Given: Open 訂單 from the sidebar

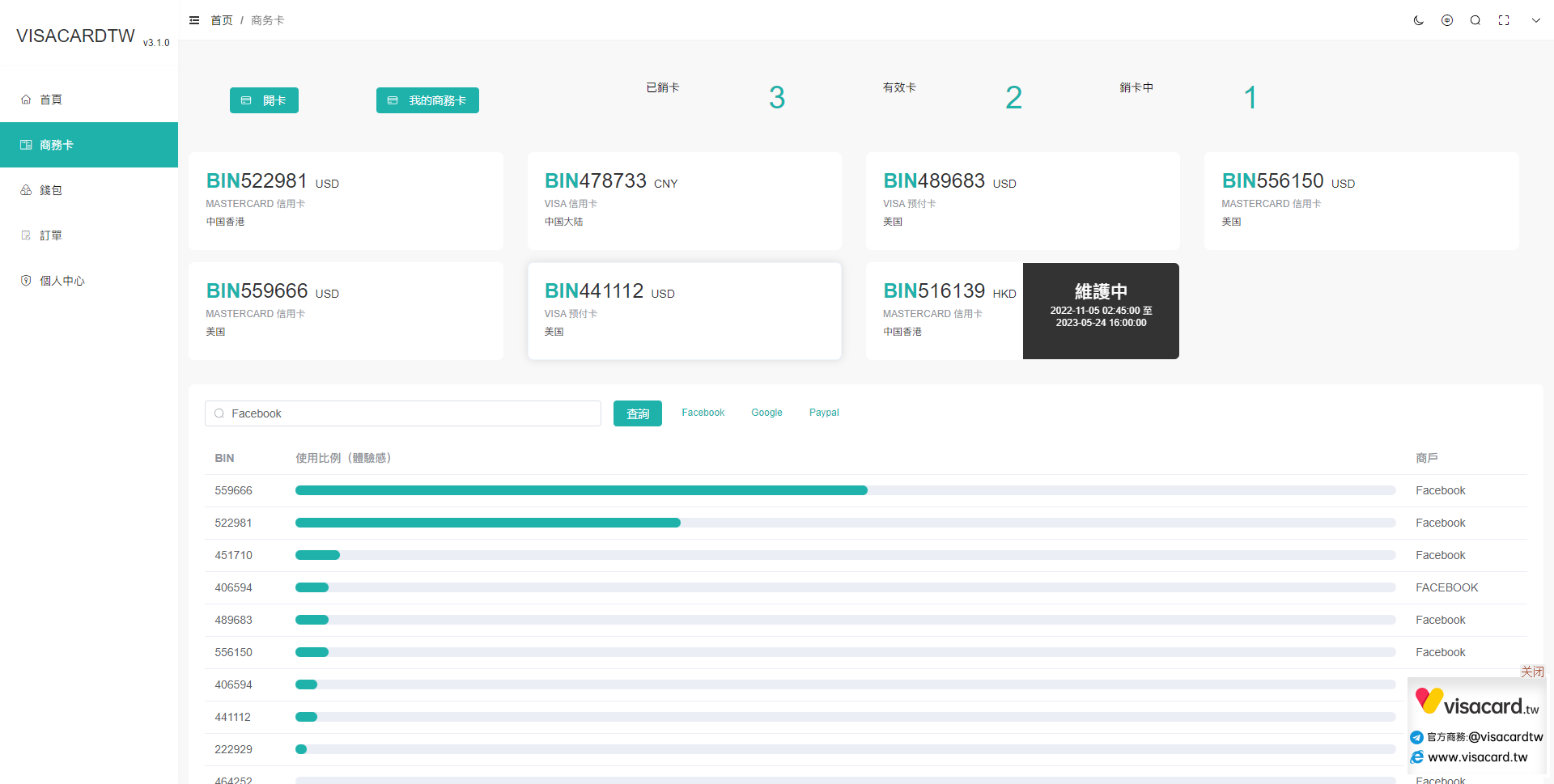Looking at the screenshot, I should click(89, 235).
